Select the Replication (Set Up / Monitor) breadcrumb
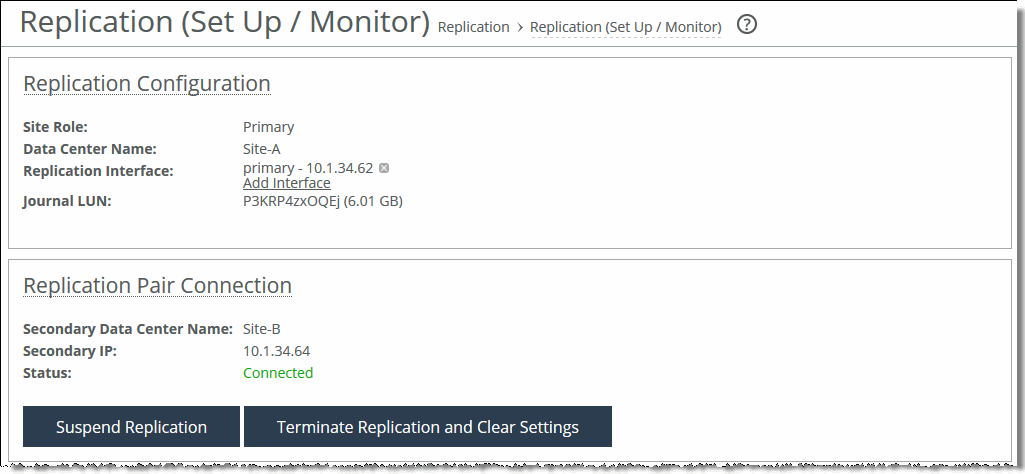The image size is (1025, 474). point(626,27)
